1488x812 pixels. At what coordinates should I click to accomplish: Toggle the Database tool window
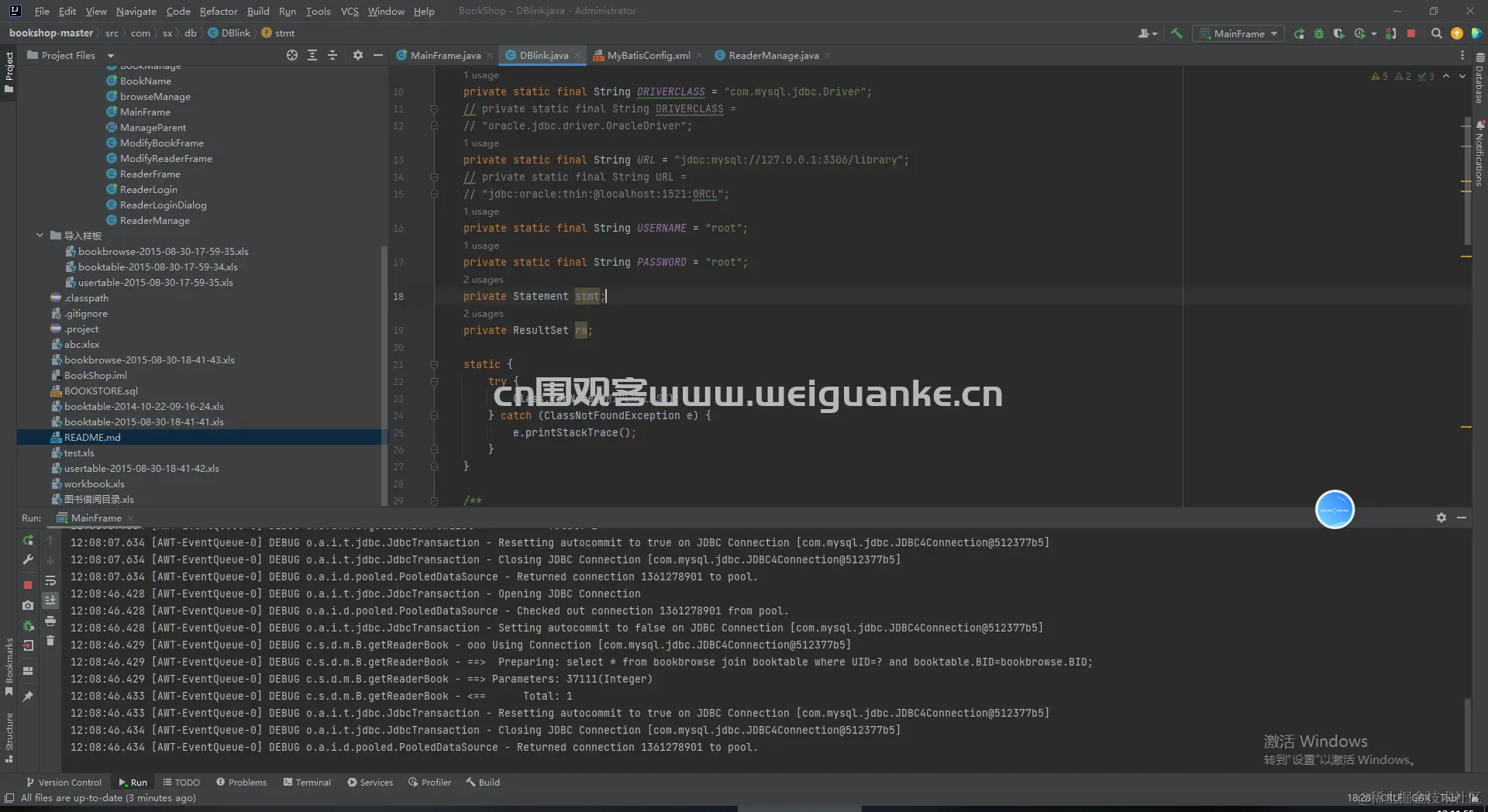click(x=1479, y=78)
